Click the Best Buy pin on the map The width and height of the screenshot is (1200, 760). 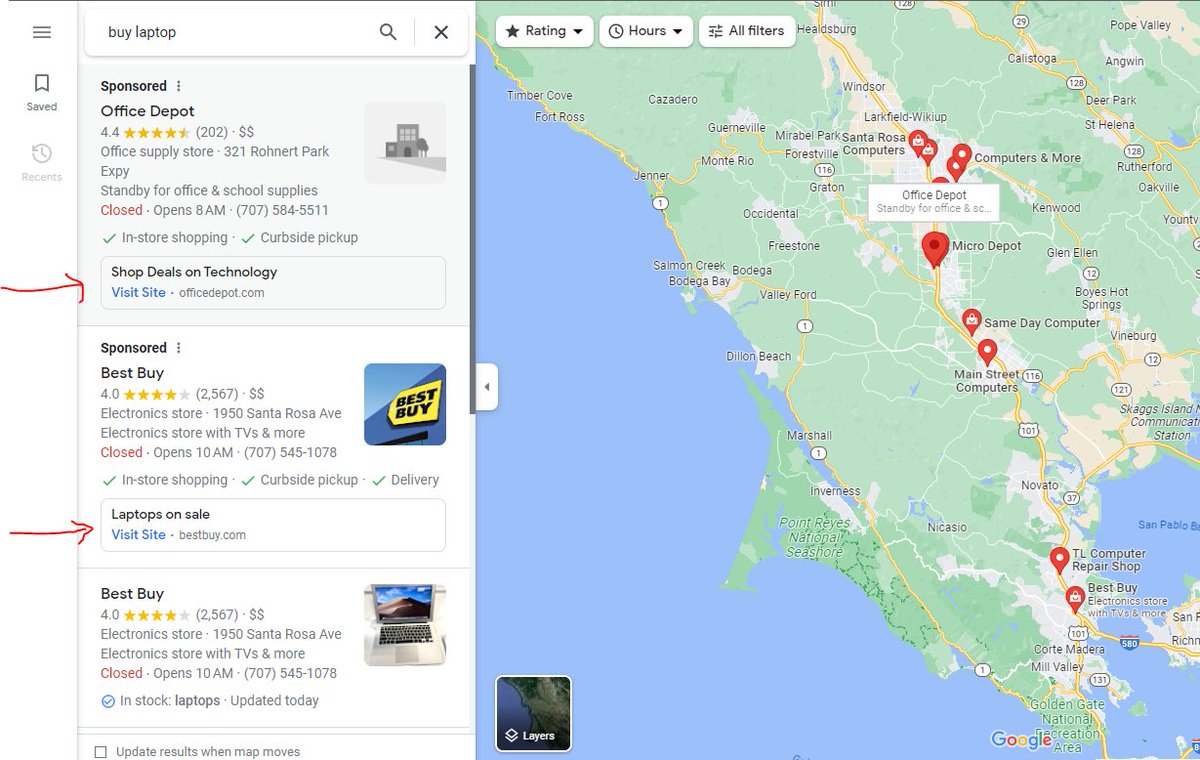[x=1075, y=598]
